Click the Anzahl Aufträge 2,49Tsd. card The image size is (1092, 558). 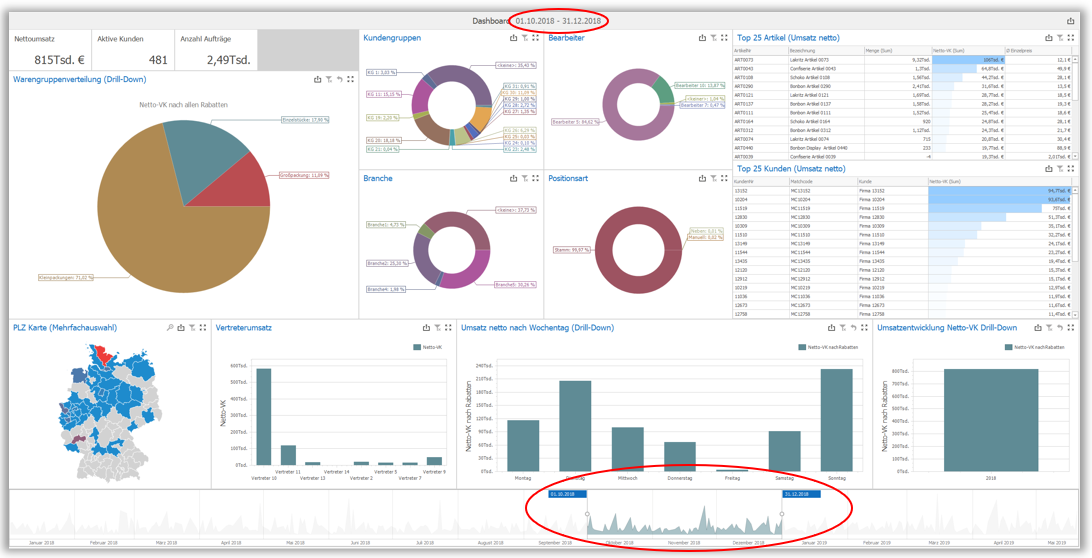[216, 49]
